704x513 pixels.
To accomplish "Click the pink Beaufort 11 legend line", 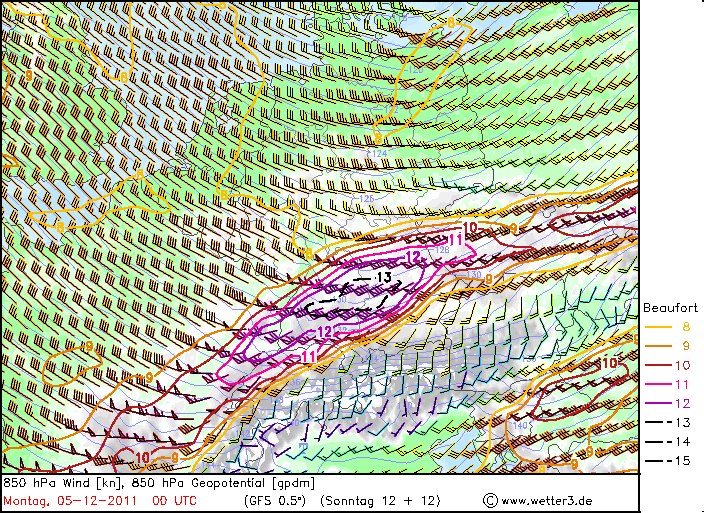I will [658, 385].
